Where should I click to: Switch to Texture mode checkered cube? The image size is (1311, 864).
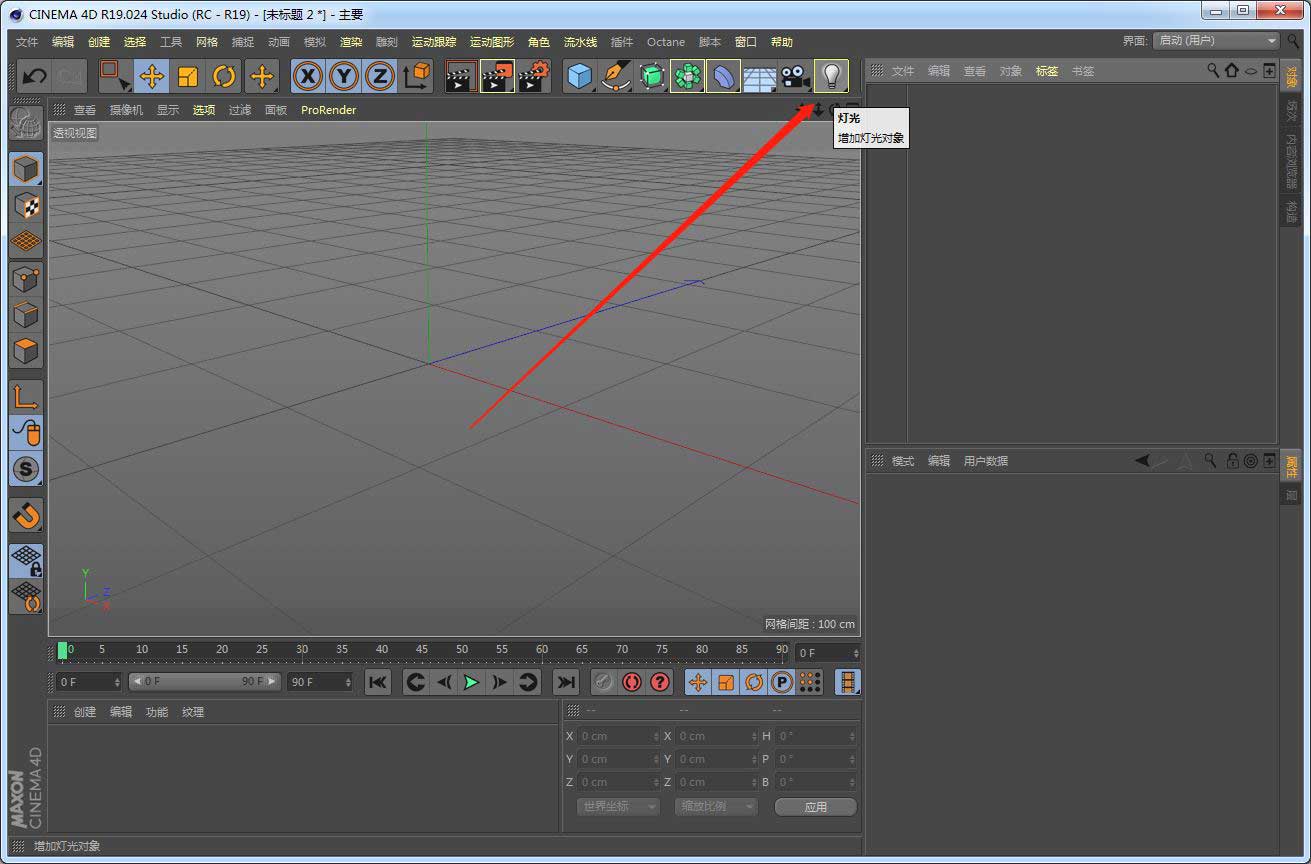click(x=26, y=205)
